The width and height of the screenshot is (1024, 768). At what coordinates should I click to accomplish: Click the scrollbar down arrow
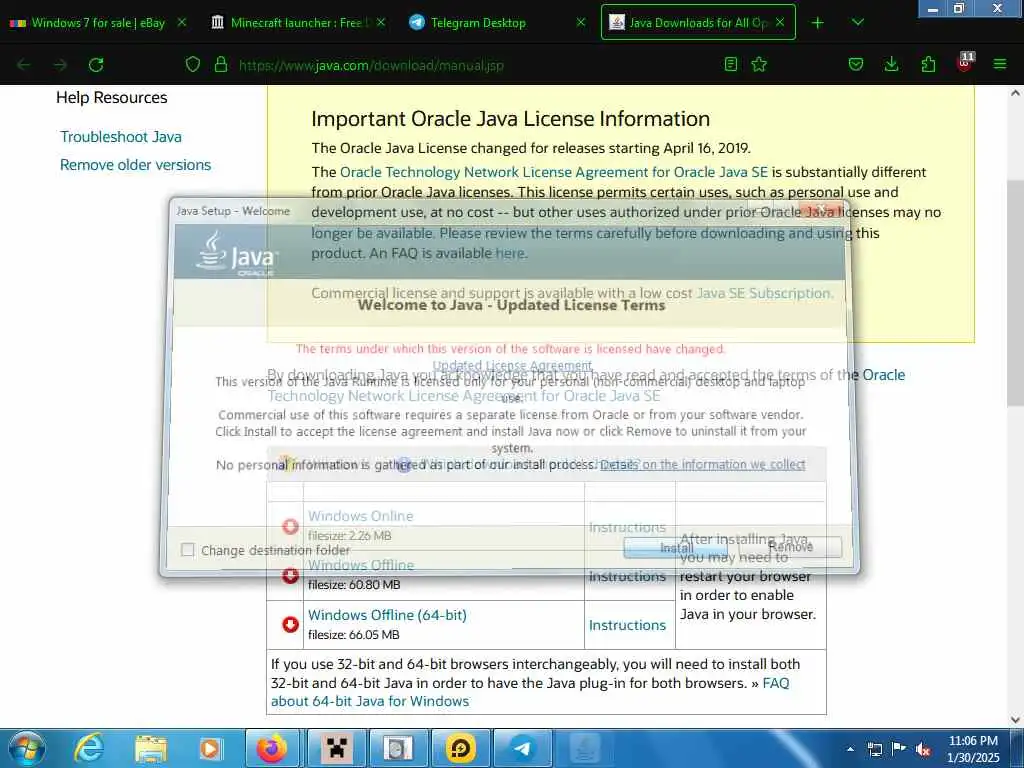coord(1015,720)
